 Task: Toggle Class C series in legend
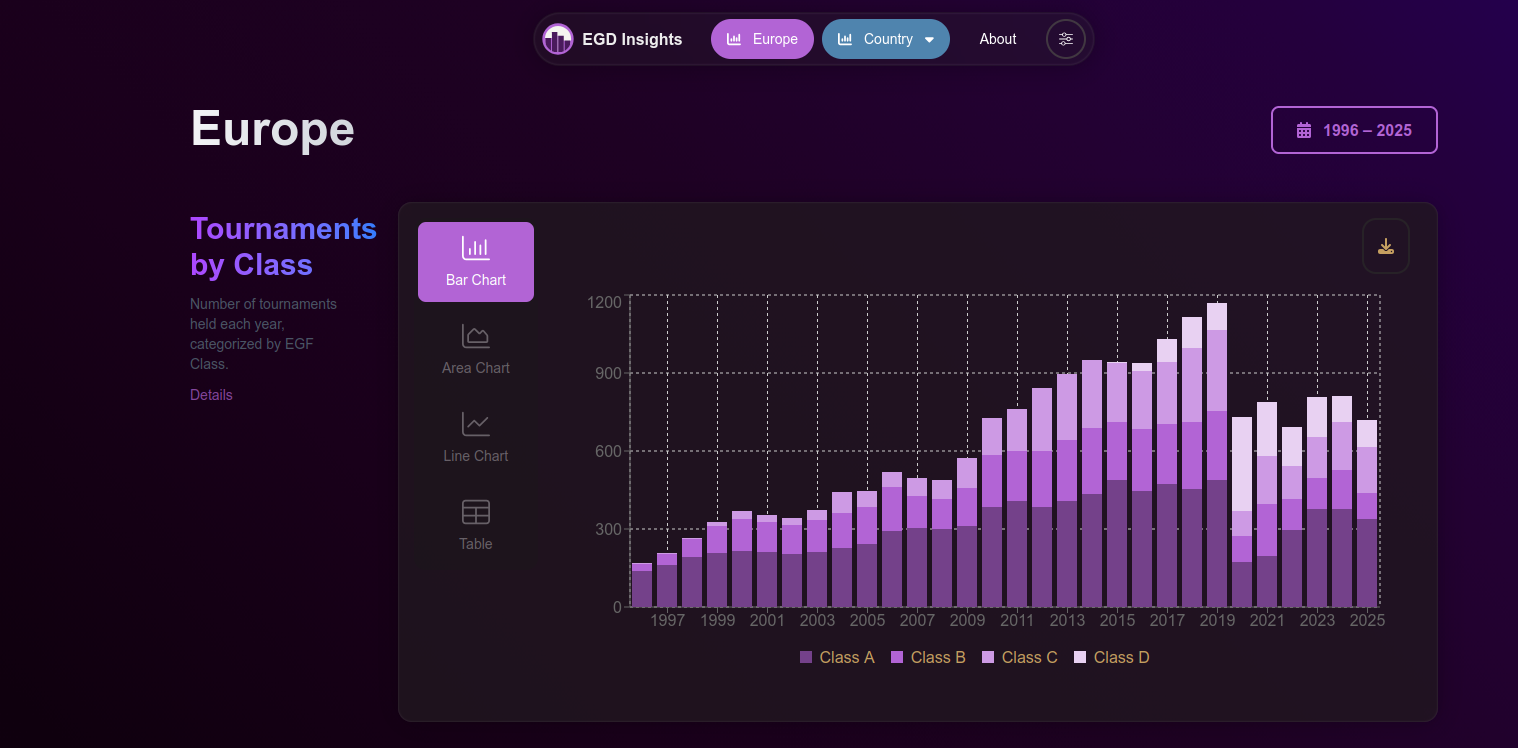click(1019, 657)
